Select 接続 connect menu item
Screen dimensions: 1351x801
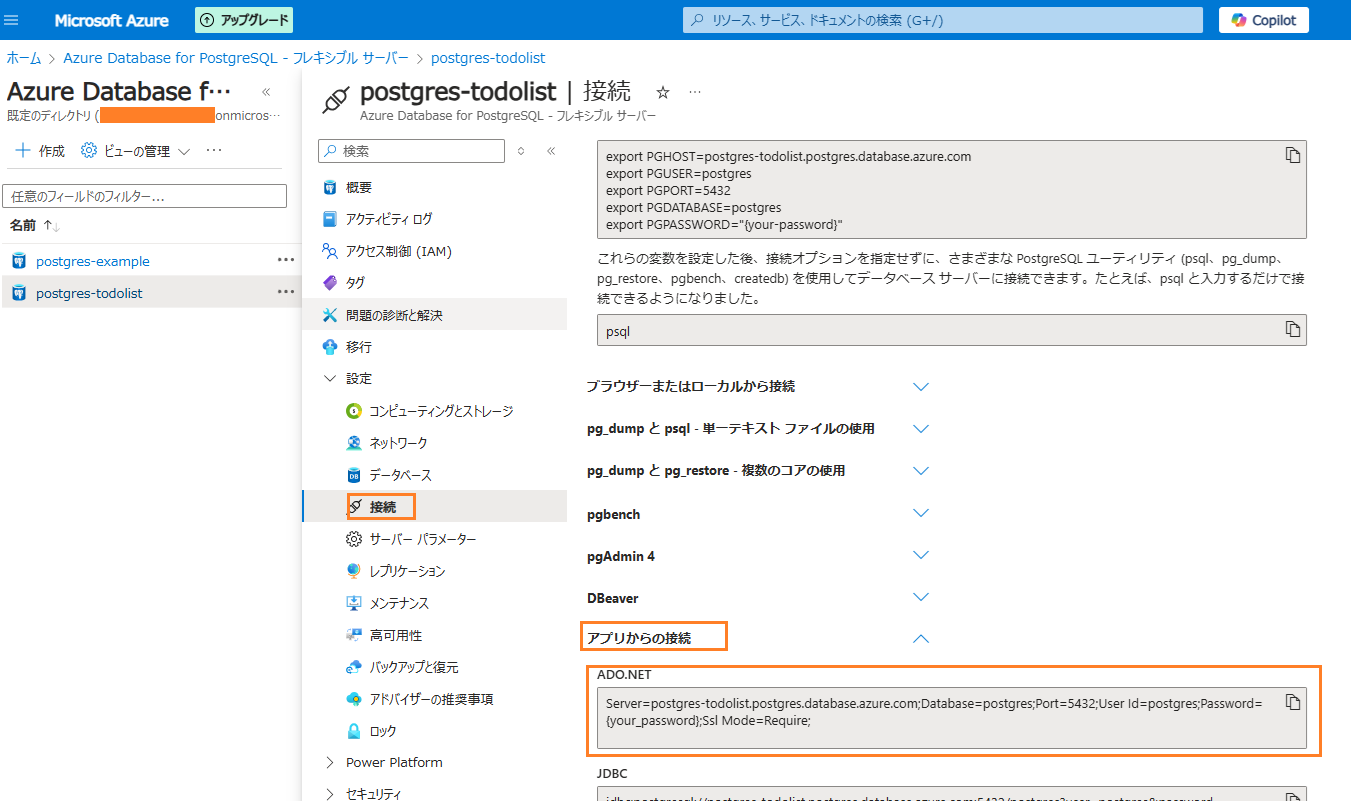click(382, 507)
